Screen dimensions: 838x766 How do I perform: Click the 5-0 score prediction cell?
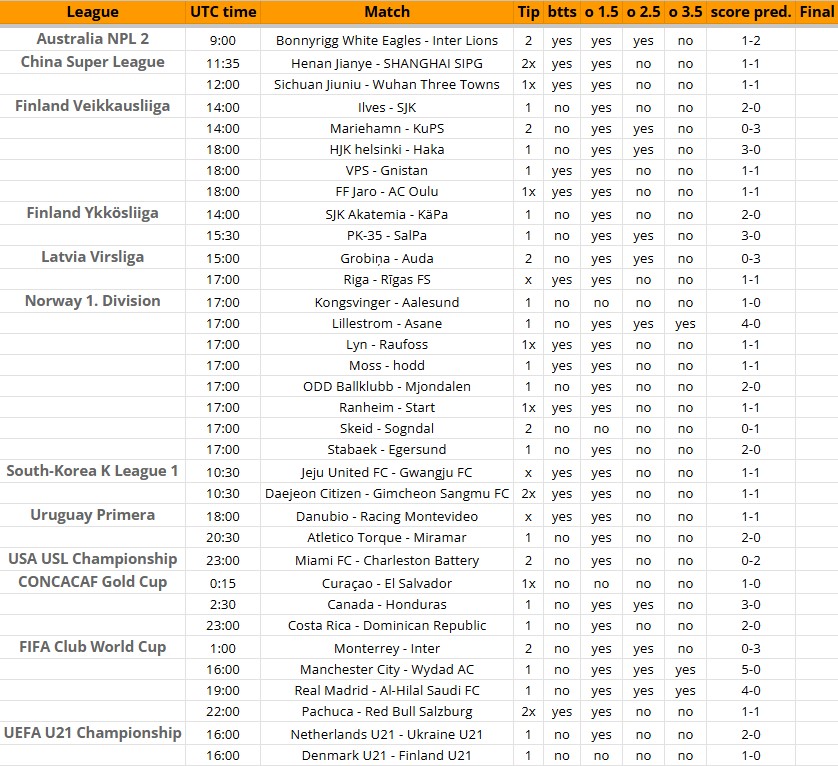coord(750,669)
